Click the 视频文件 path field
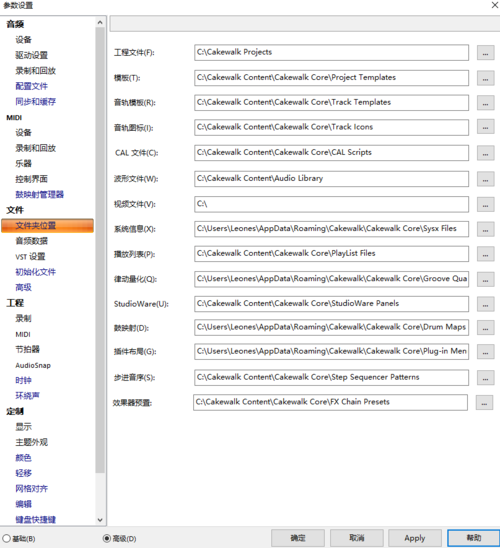Screen dimensions: 500x548 [331, 204]
